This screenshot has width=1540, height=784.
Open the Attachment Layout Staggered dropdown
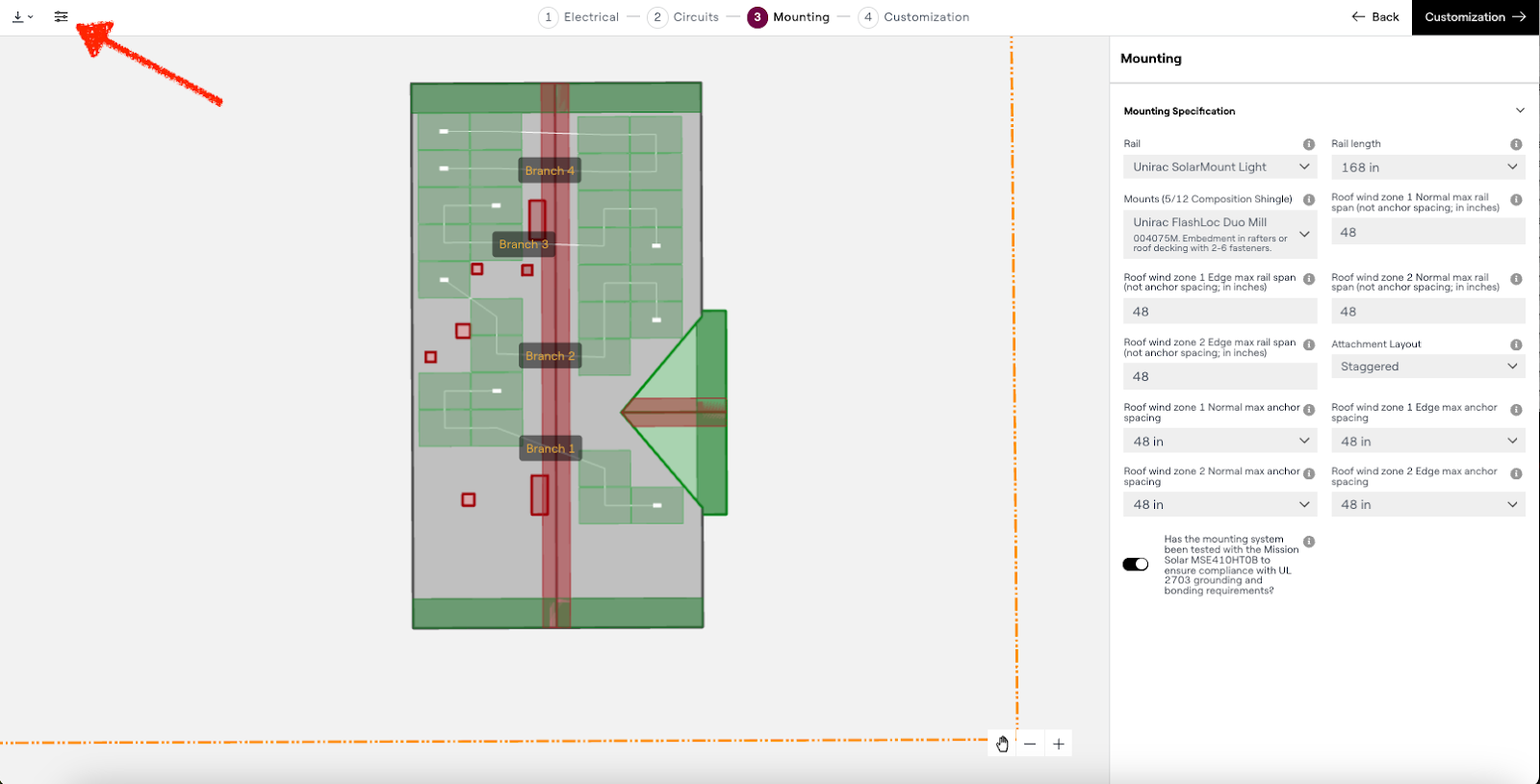pos(1427,367)
